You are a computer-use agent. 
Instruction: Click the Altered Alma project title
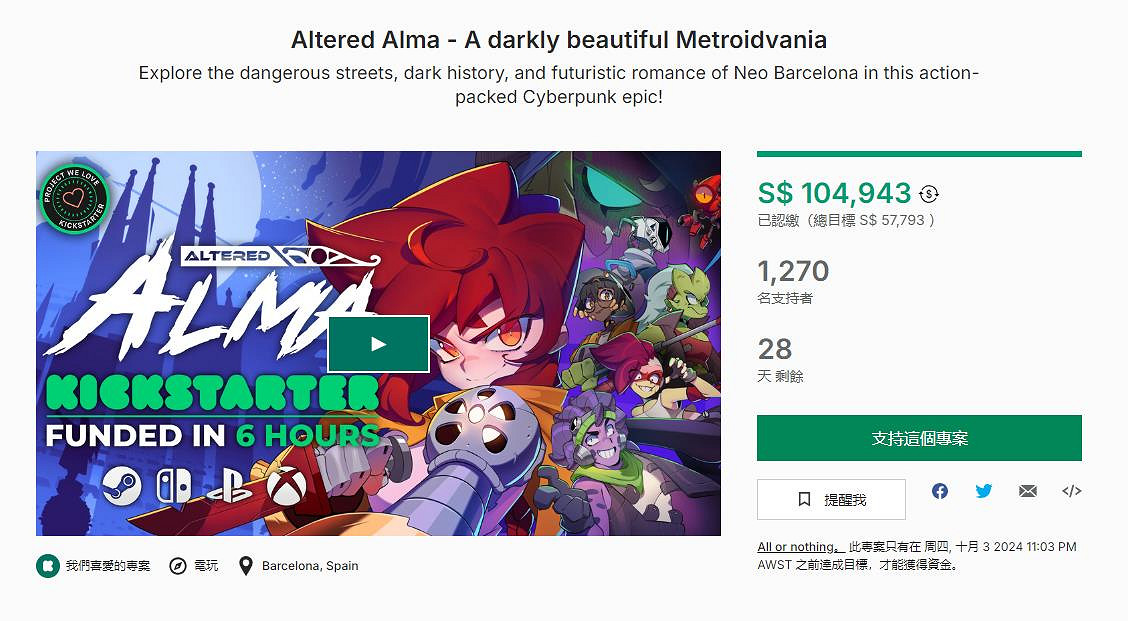(x=558, y=41)
